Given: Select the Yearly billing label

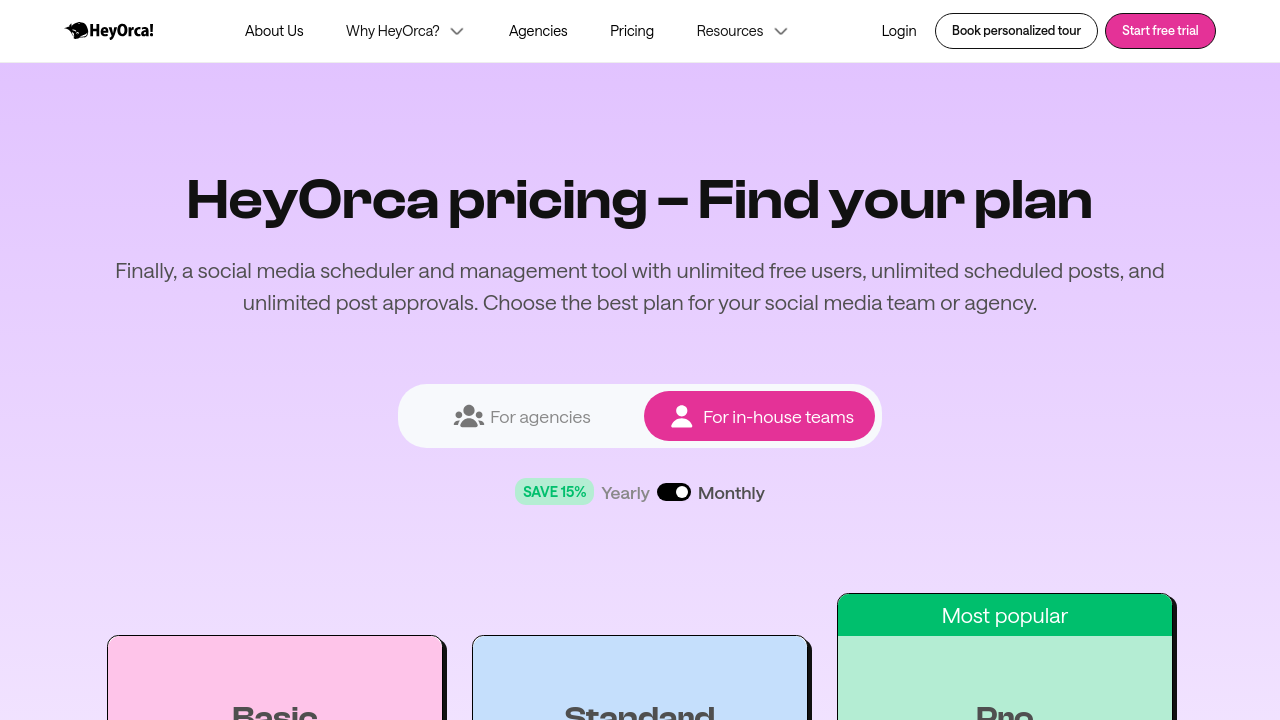Looking at the screenshot, I should 625,493.
